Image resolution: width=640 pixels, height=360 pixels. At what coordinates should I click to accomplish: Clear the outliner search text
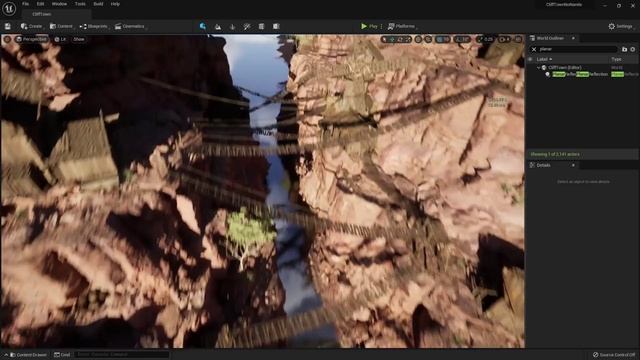(x=534, y=49)
